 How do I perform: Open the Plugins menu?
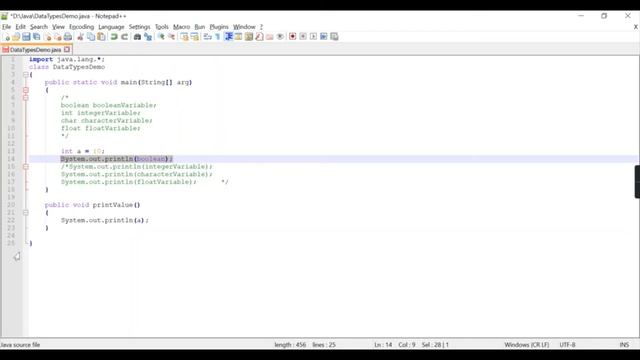click(x=219, y=27)
